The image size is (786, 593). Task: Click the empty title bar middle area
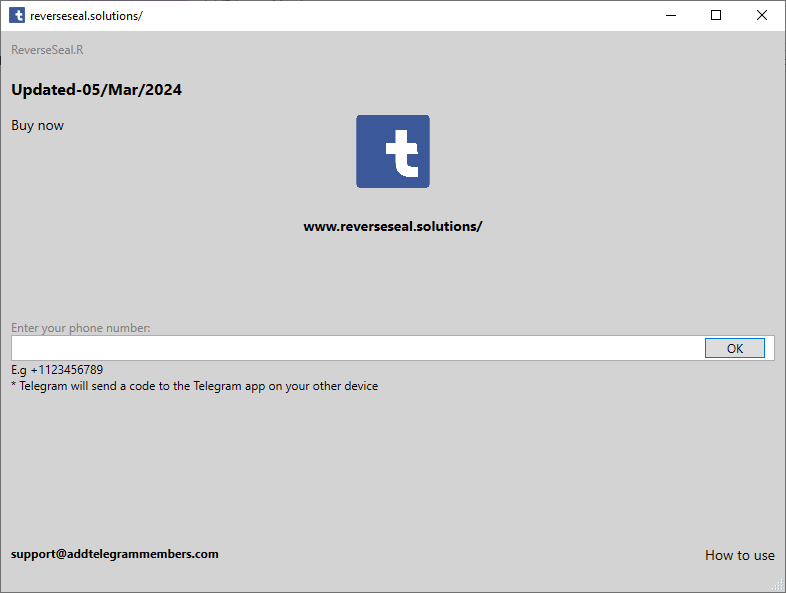[401, 16]
